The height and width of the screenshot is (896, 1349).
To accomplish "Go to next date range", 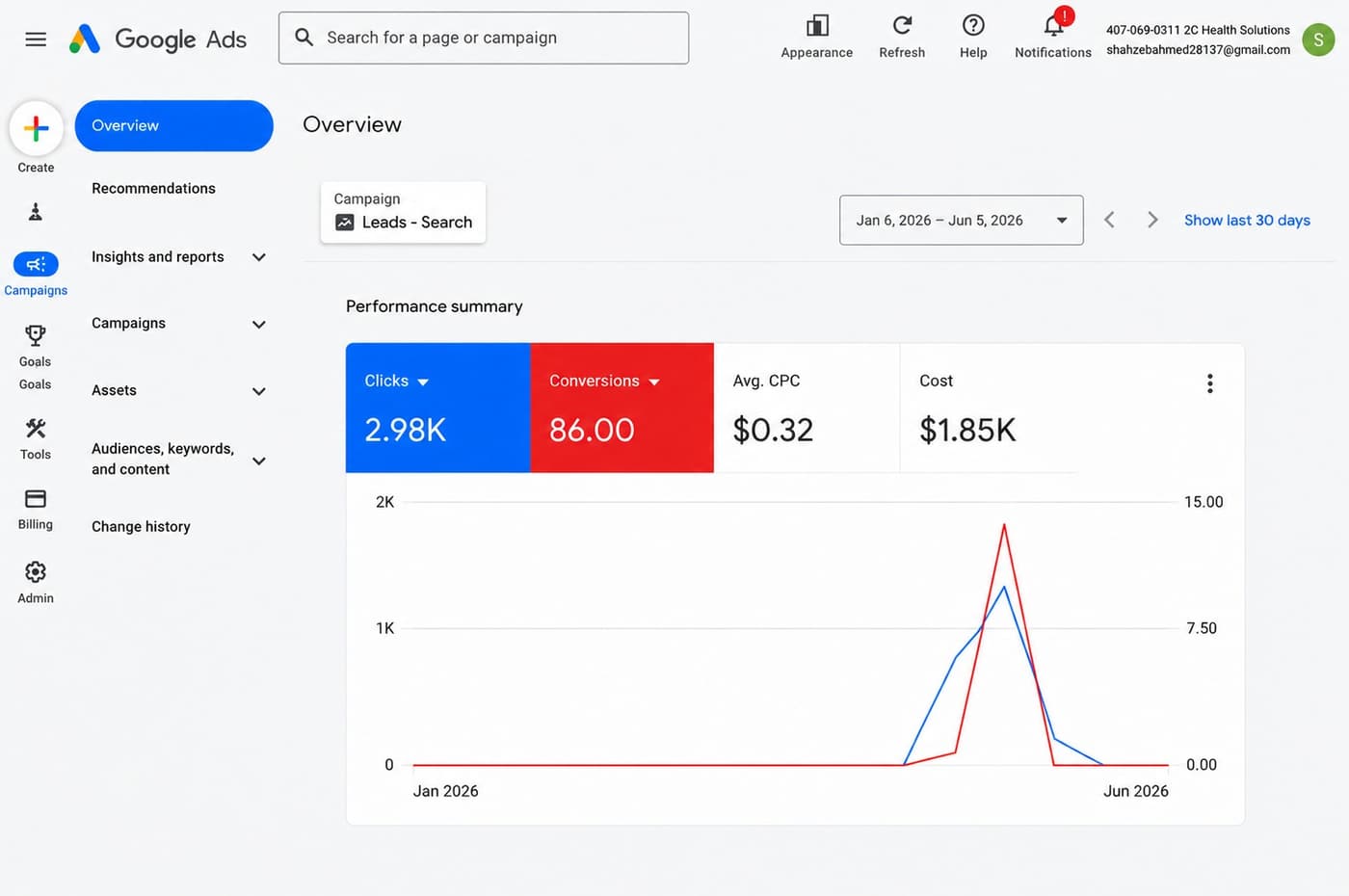I will pos(1152,220).
